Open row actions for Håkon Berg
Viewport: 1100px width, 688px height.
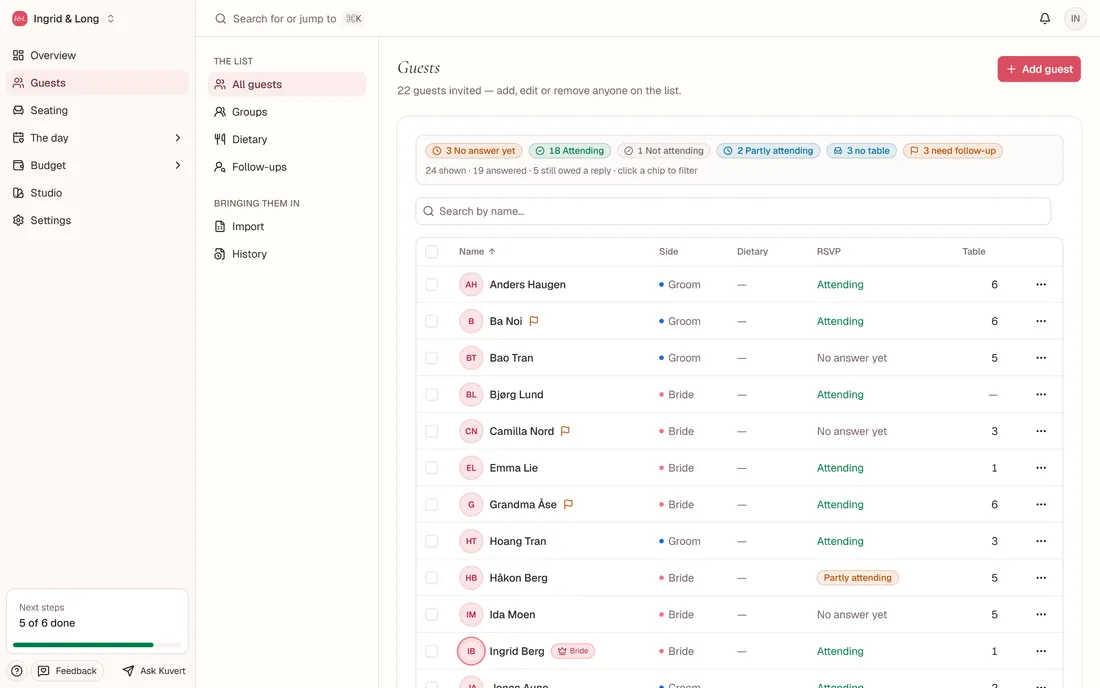(1040, 578)
